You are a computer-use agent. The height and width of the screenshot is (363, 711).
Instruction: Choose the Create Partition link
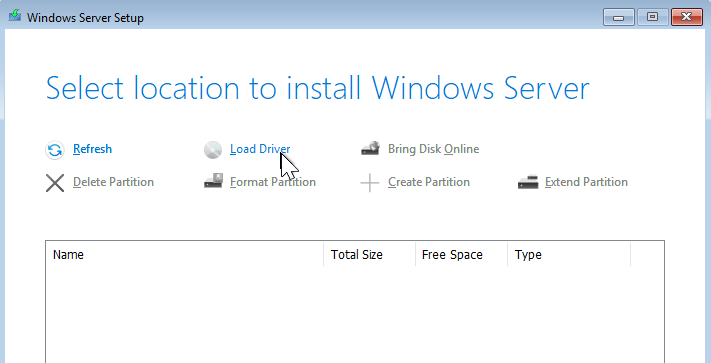point(429,182)
